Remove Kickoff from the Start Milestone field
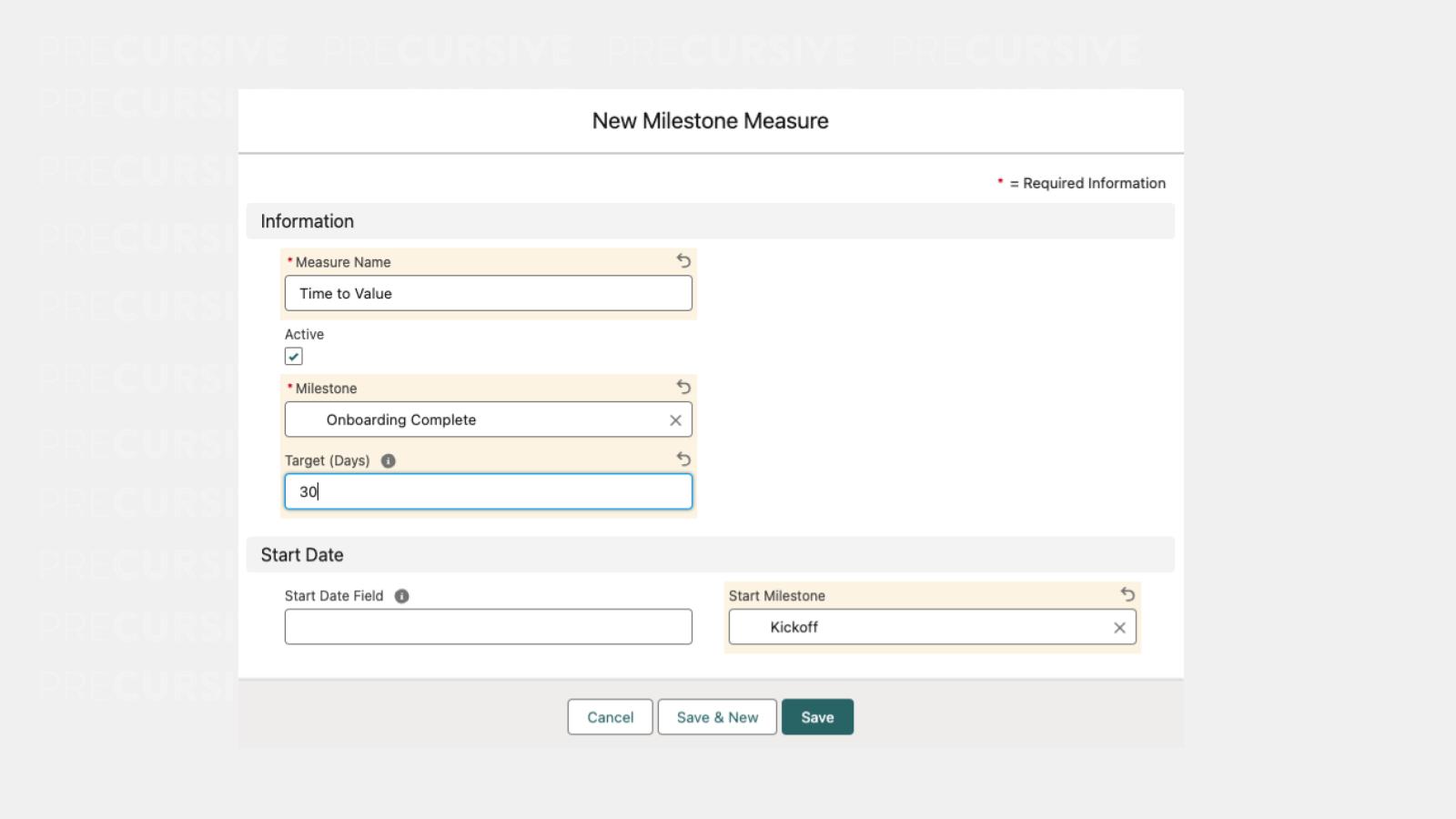This screenshot has width=1456, height=819. point(1118,627)
